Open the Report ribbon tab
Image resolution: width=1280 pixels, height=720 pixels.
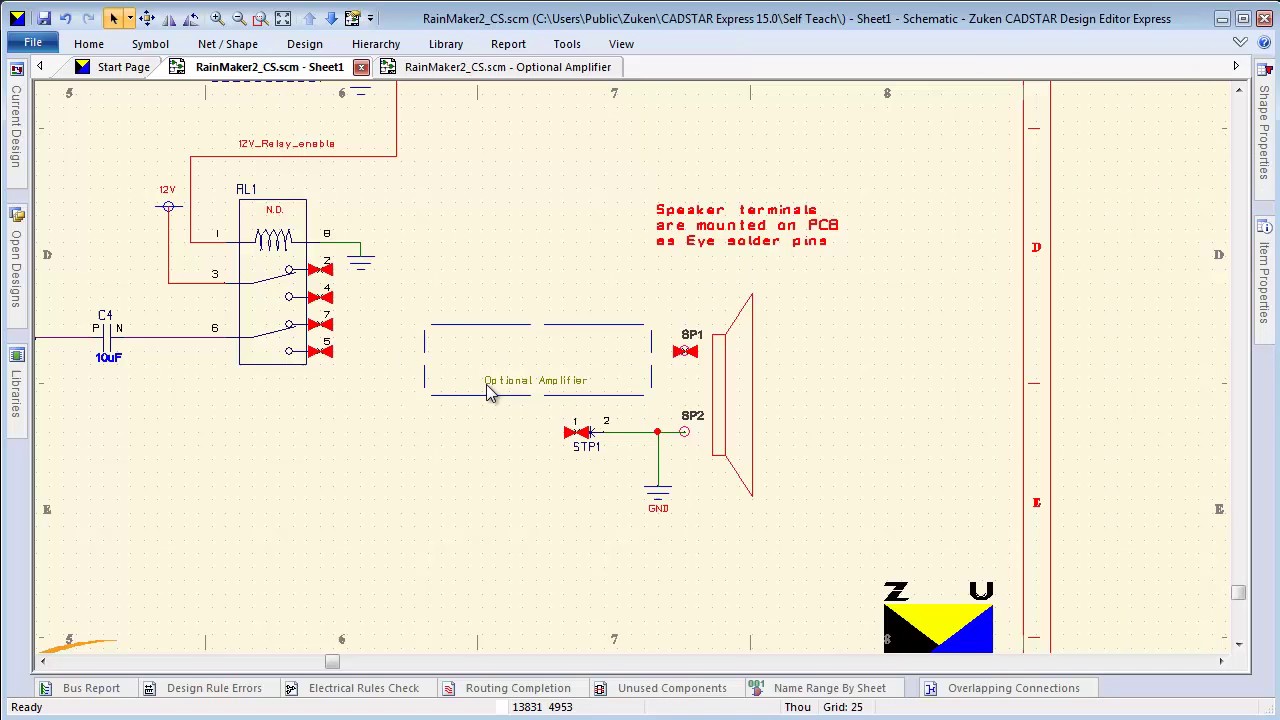pos(508,44)
